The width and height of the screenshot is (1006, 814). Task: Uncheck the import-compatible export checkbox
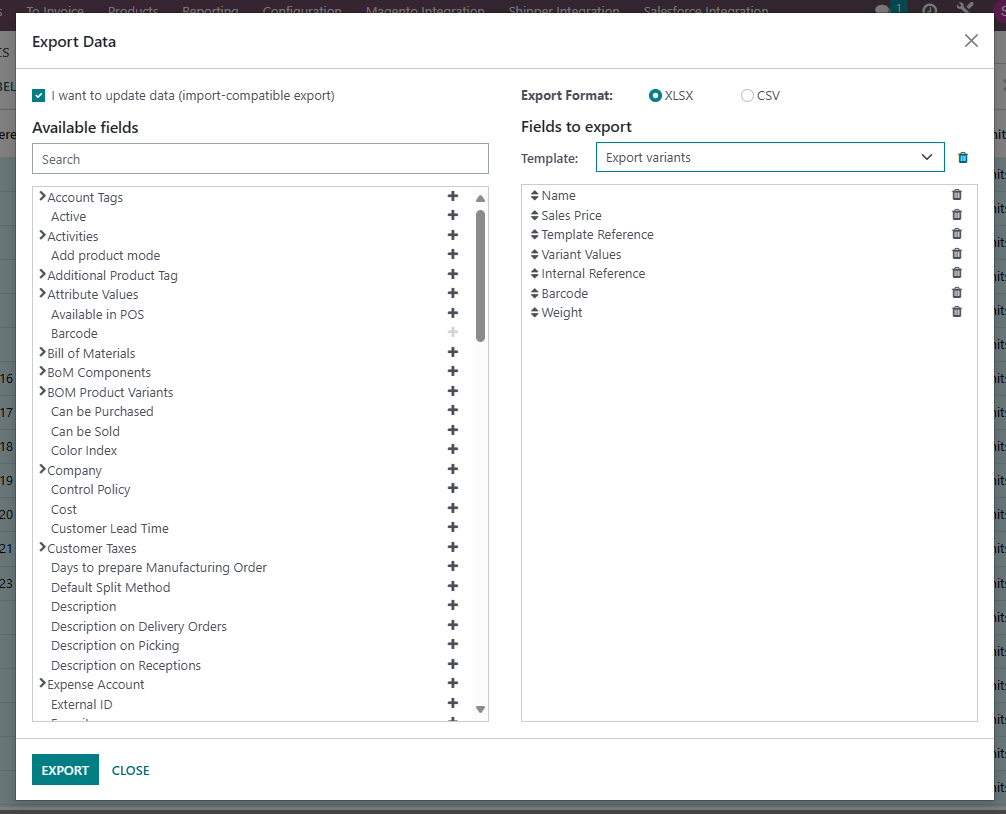pos(38,95)
